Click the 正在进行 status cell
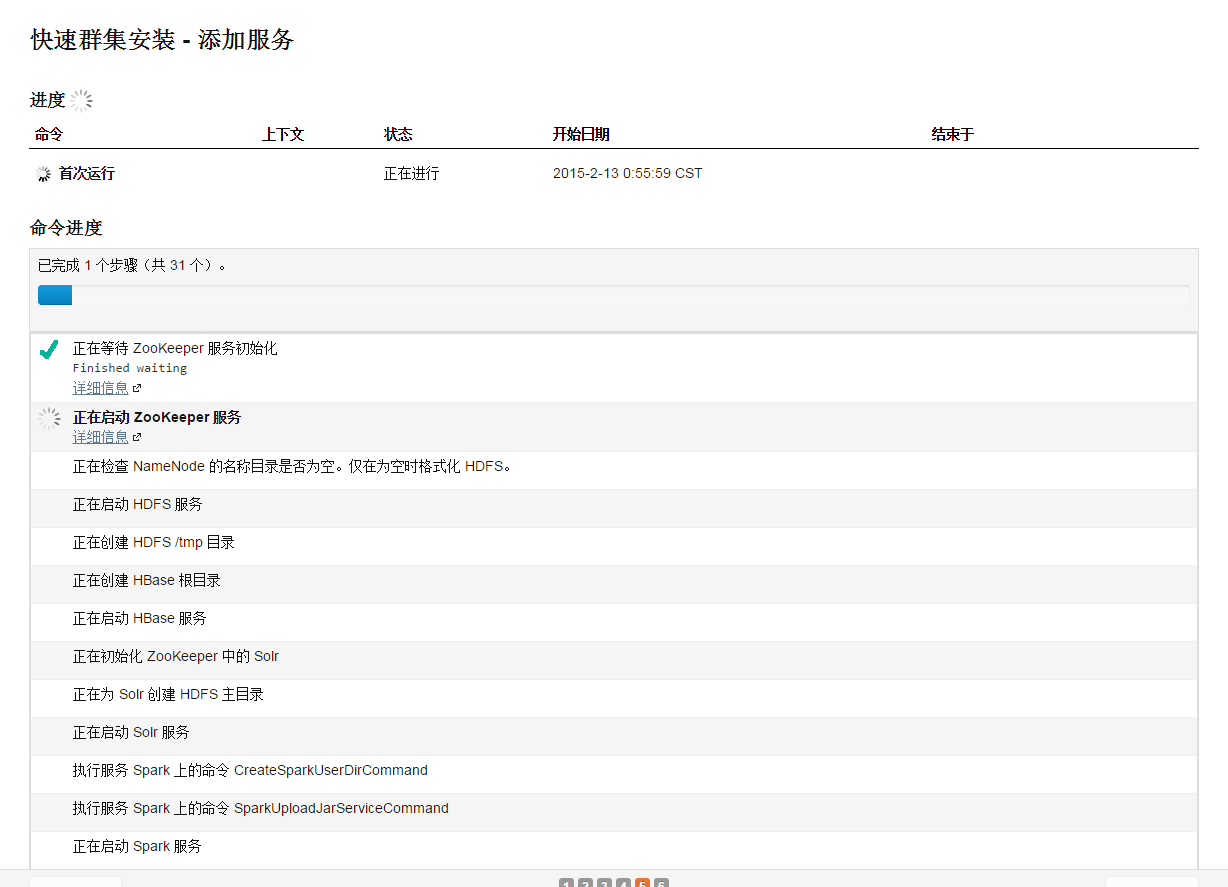 click(x=411, y=174)
